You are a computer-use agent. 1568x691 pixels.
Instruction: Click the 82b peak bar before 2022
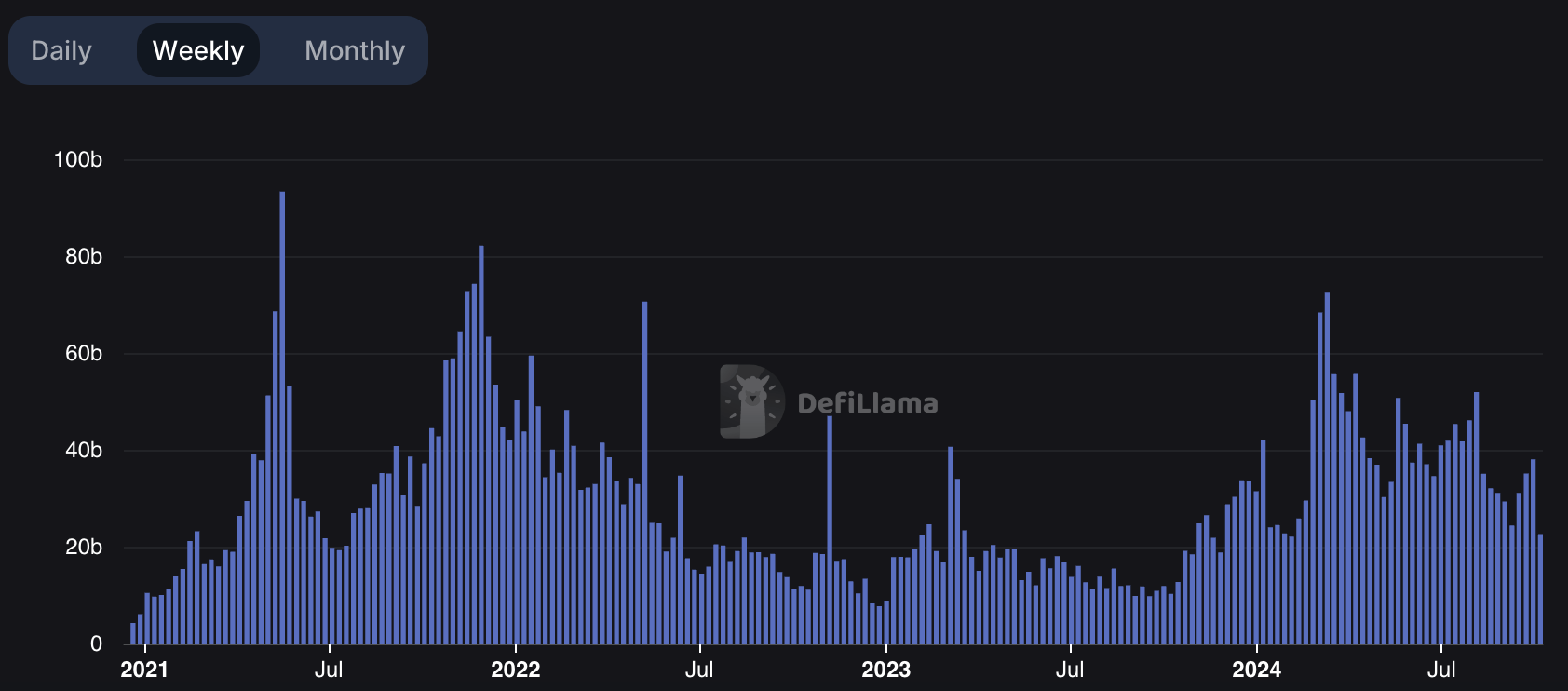tap(481, 444)
